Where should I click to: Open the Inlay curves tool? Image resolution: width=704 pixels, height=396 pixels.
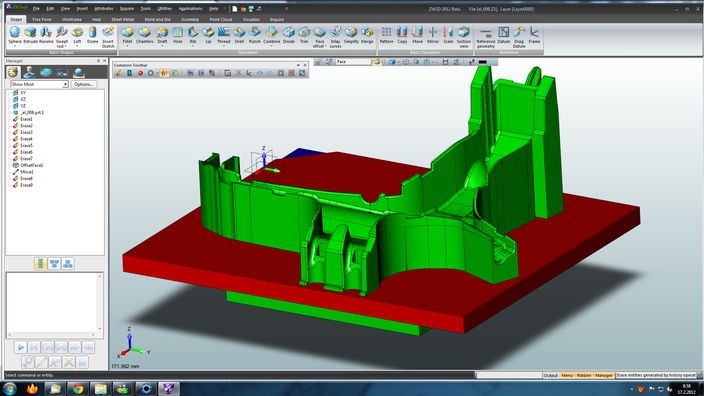335,37
